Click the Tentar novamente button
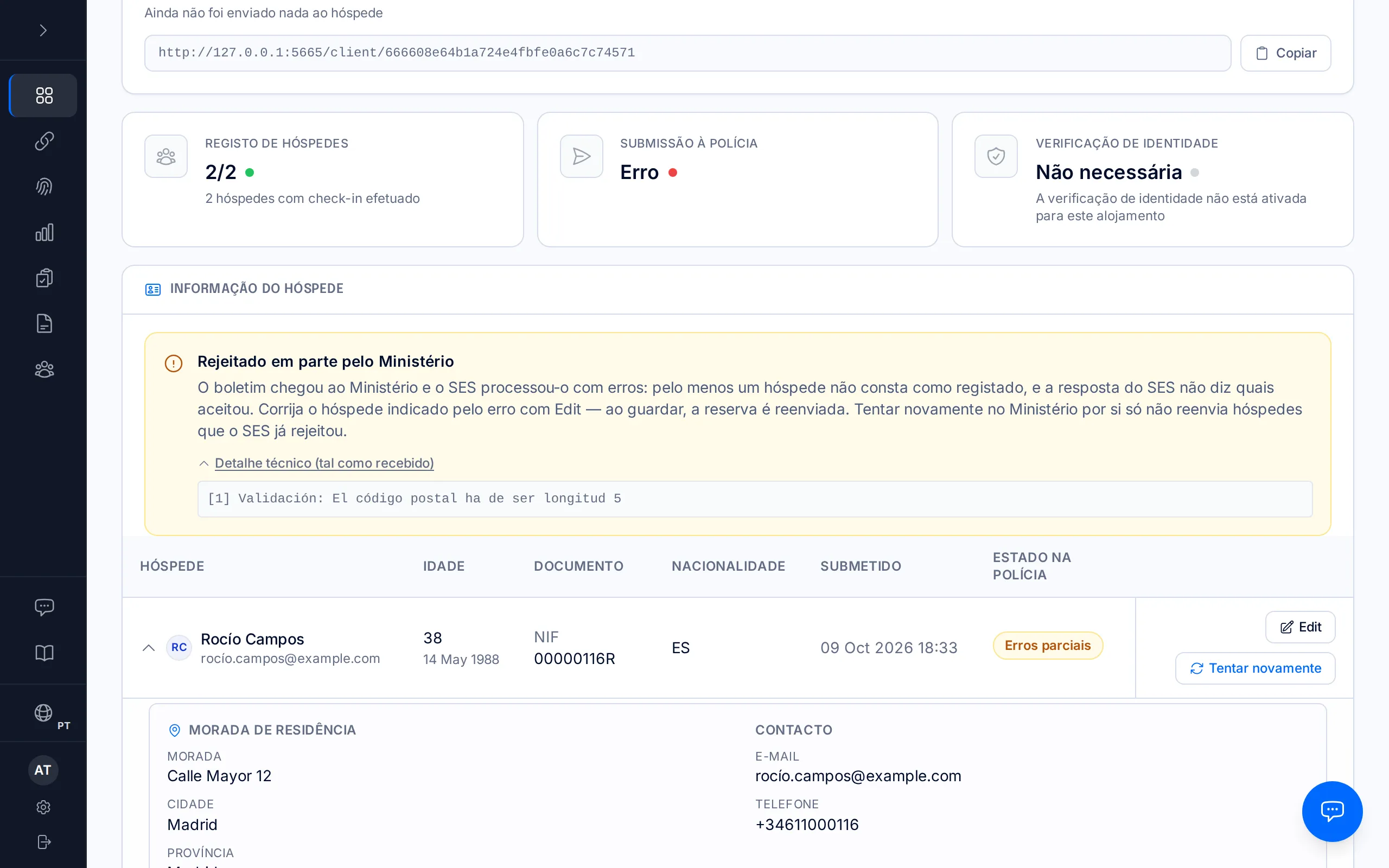 point(1254,668)
